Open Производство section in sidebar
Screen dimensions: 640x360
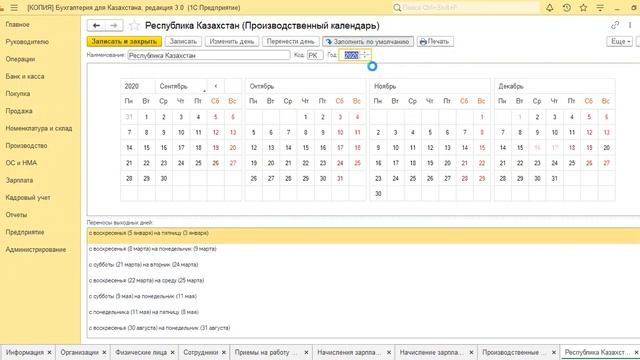coord(26,146)
